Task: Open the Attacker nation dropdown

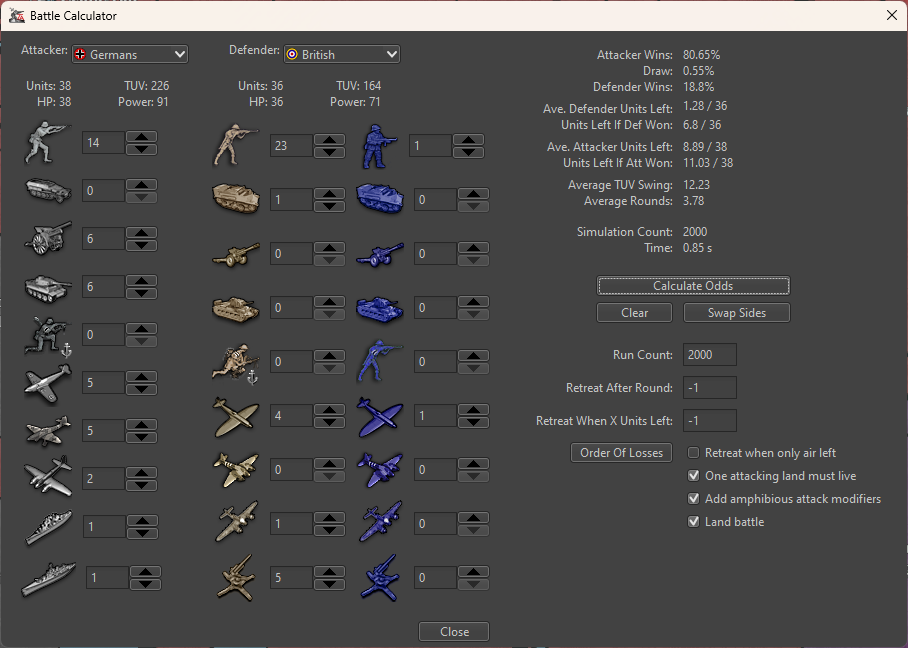Action: click(x=130, y=54)
